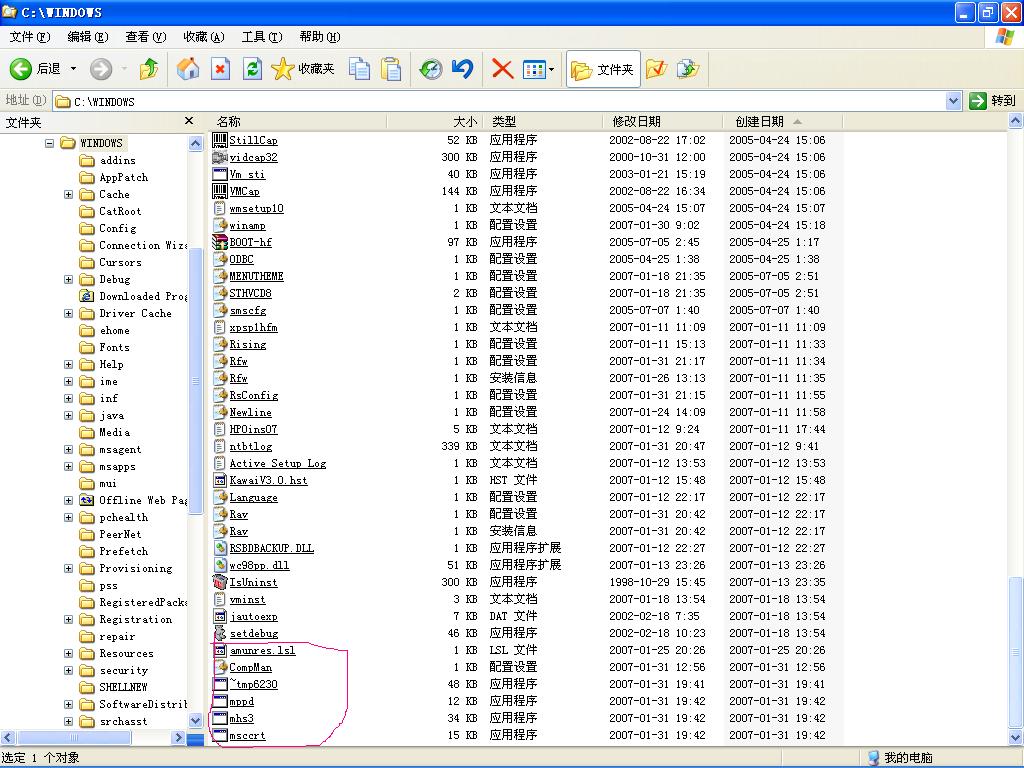Open the 工具(T) menu
Screen dimensions: 1024x768
(x=261, y=37)
